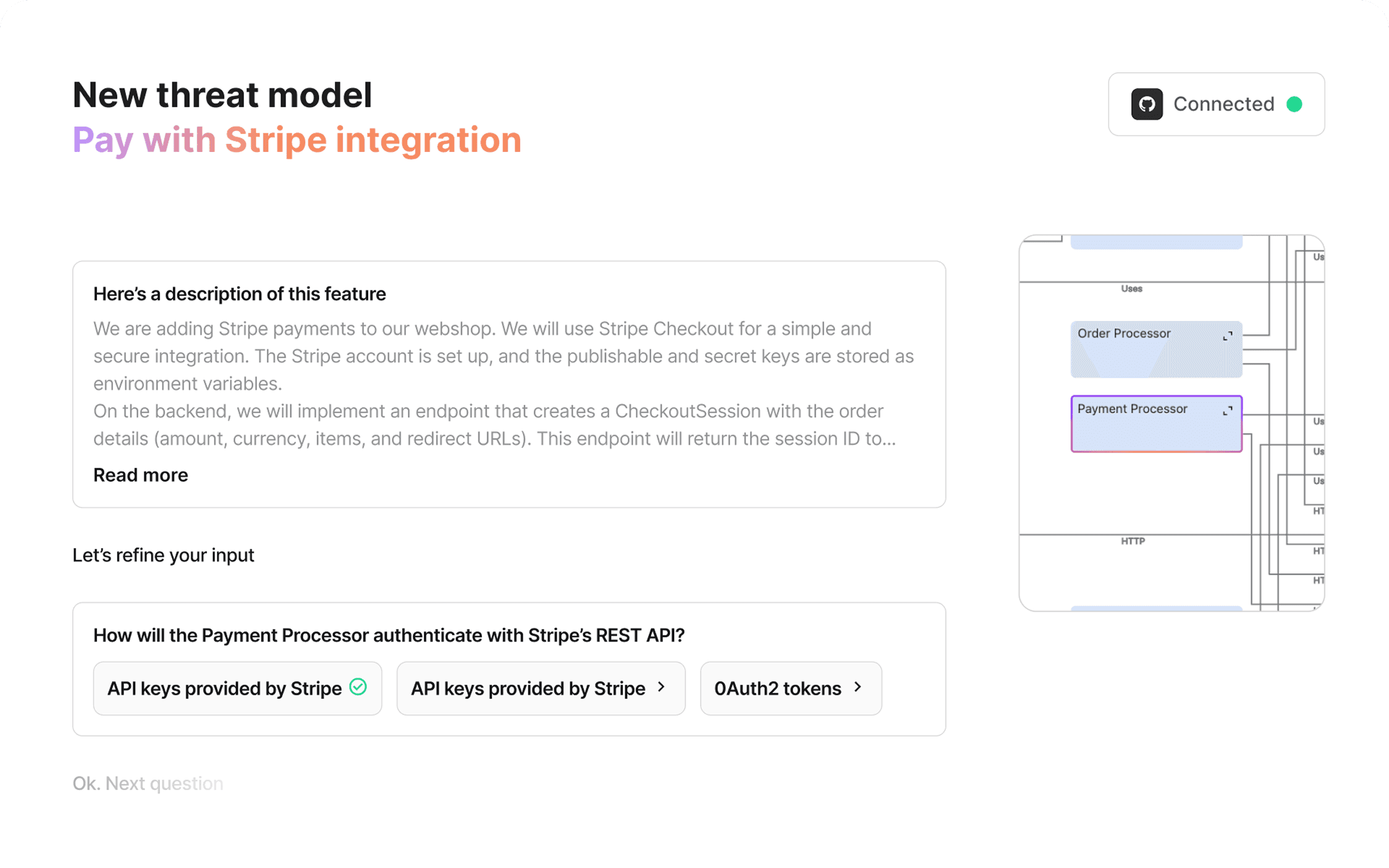Click the Pay with Stripe integration title
This screenshot has width=1389, height=868.
[297, 140]
